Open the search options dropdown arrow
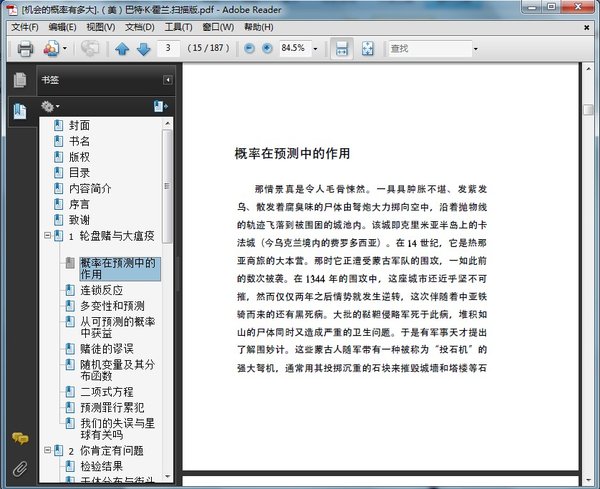 476,49
